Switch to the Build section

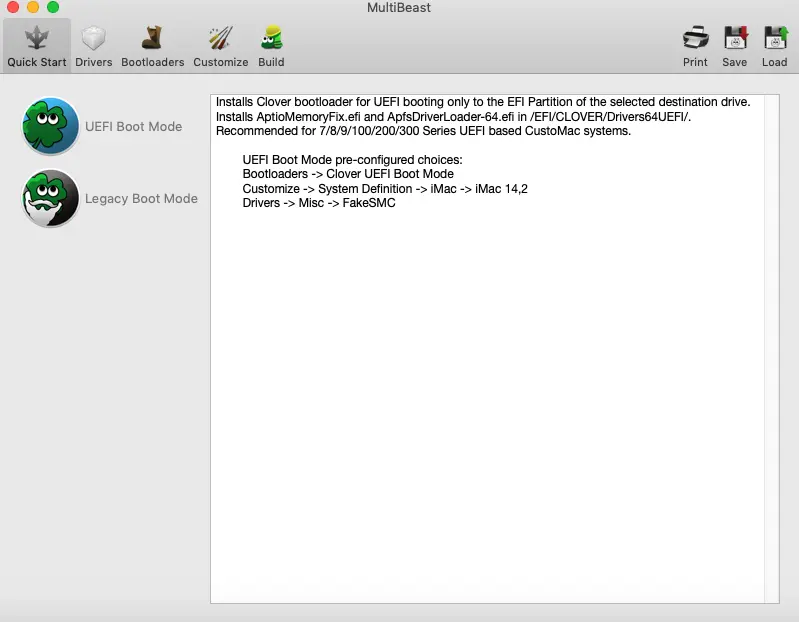point(271,46)
